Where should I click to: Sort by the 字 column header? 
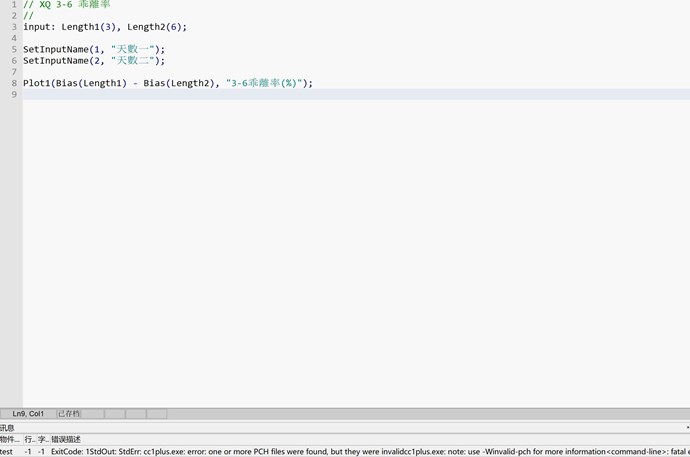point(42,439)
